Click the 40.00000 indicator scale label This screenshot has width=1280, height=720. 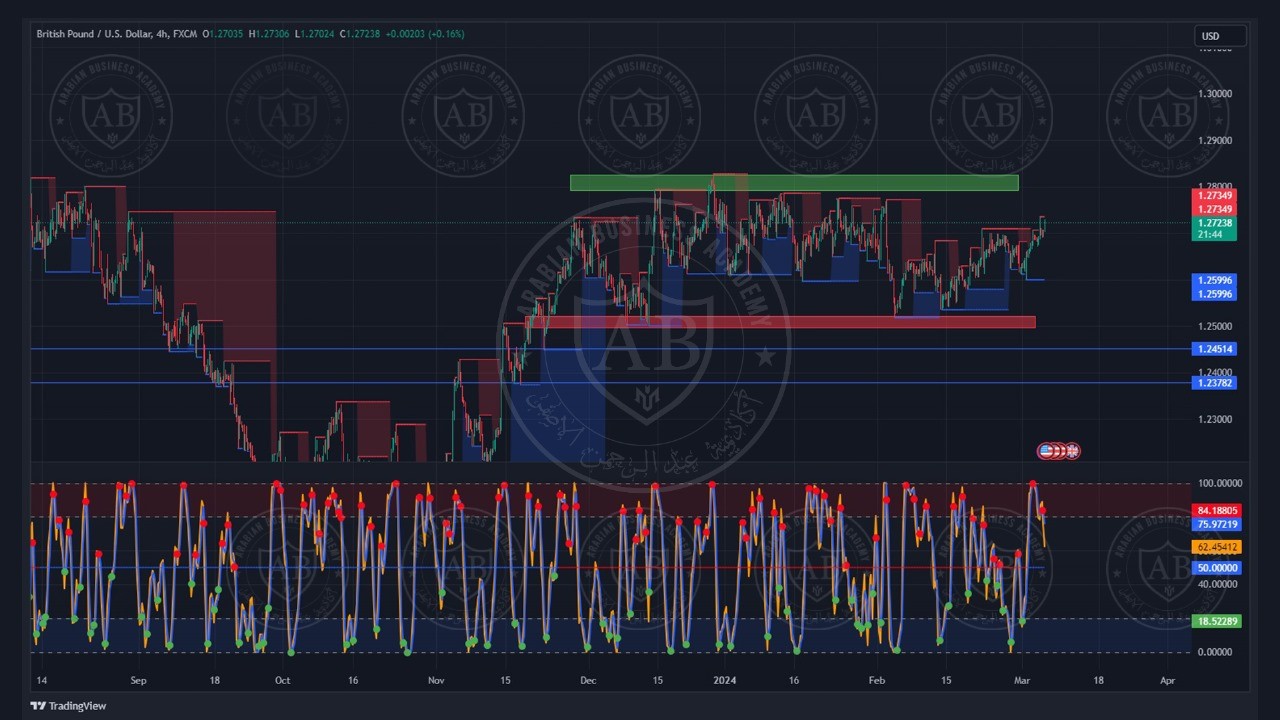click(1218, 584)
